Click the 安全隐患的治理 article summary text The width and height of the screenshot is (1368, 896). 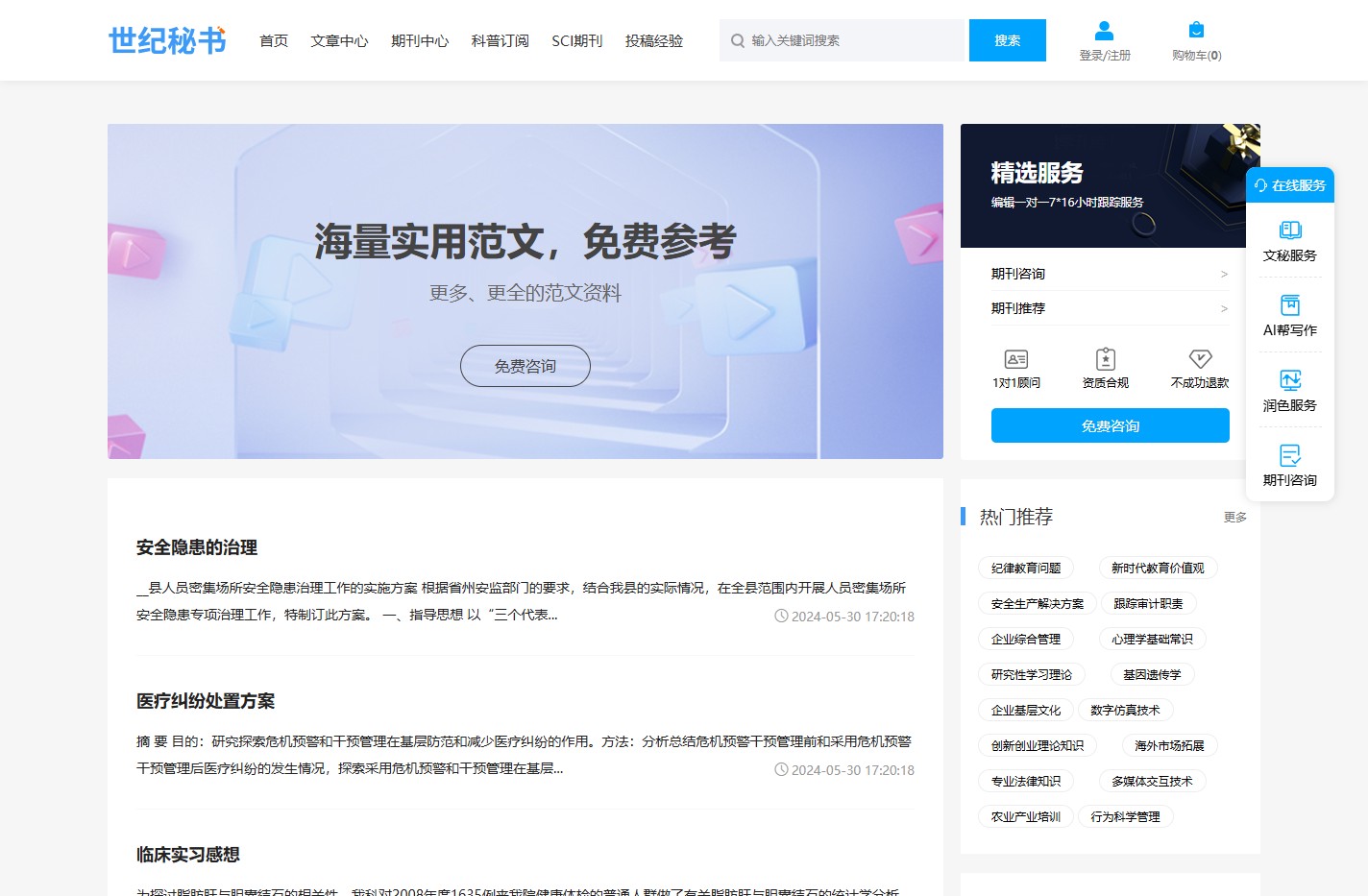pos(521,601)
